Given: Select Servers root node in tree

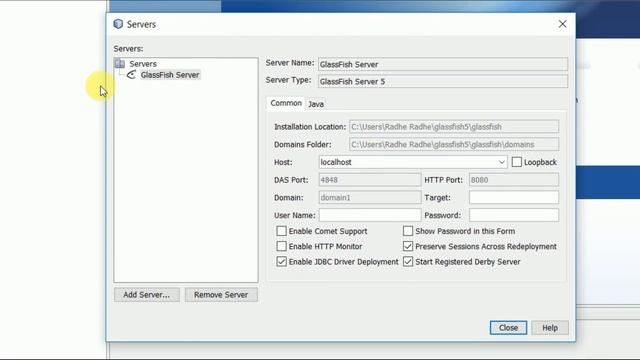Looking at the screenshot, I should click(143, 64).
